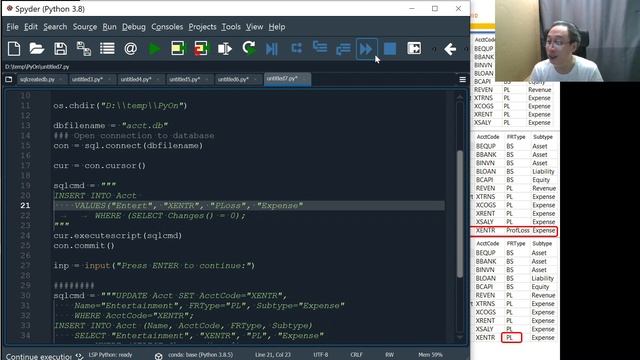This screenshot has height=360, width=640.
Task: Run file with the green play icon
Action: (154, 49)
